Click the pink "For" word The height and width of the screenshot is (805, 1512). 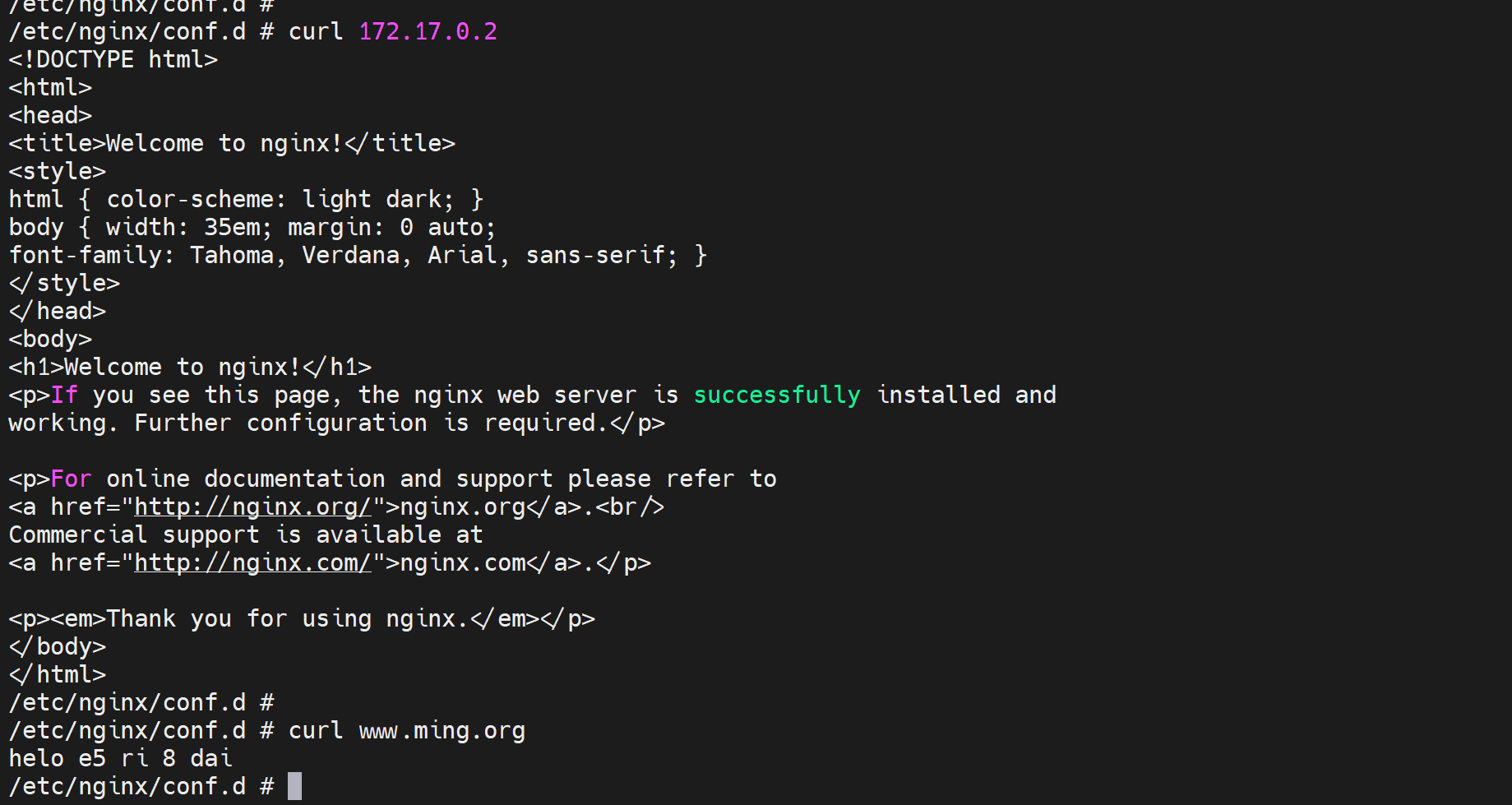click(x=71, y=479)
